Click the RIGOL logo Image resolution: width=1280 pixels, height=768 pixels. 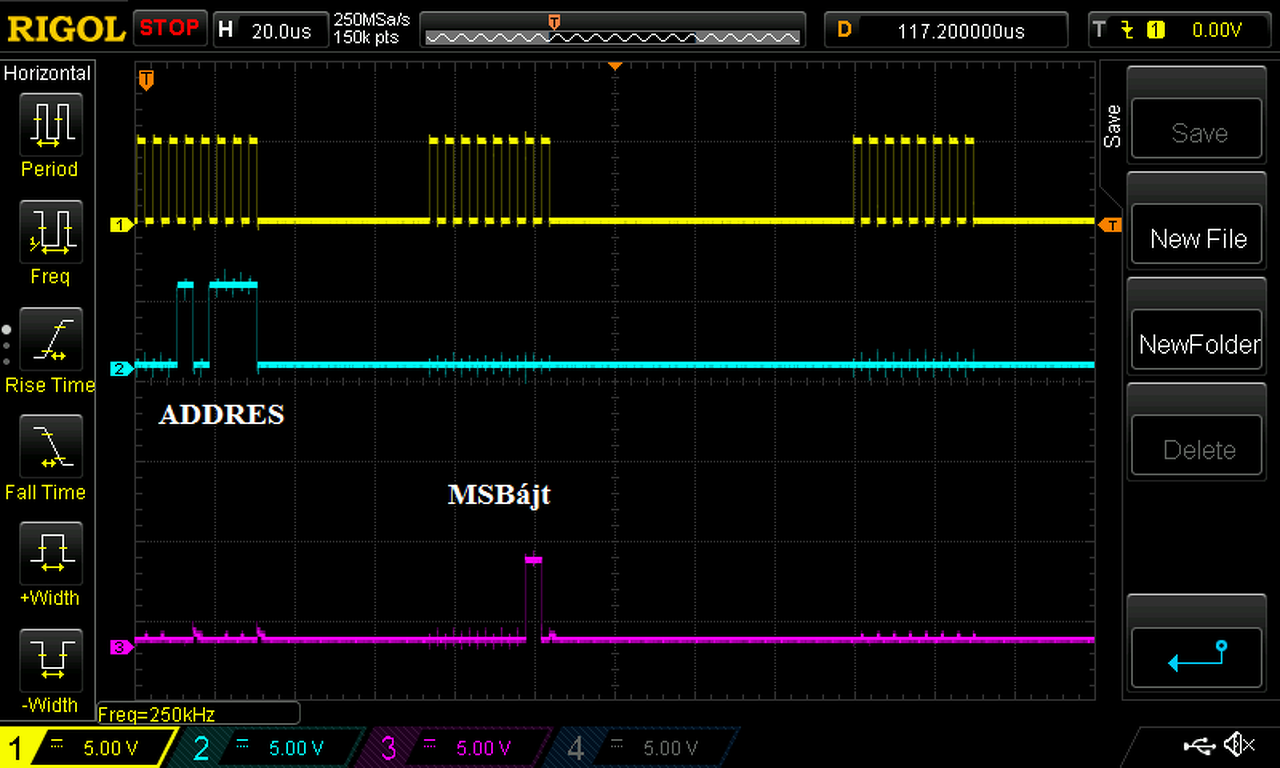pyautogui.click(x=66, y=28)
